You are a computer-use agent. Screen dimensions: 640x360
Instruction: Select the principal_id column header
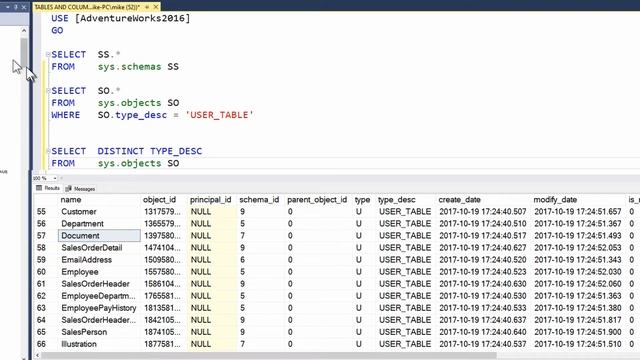(210, 200)
